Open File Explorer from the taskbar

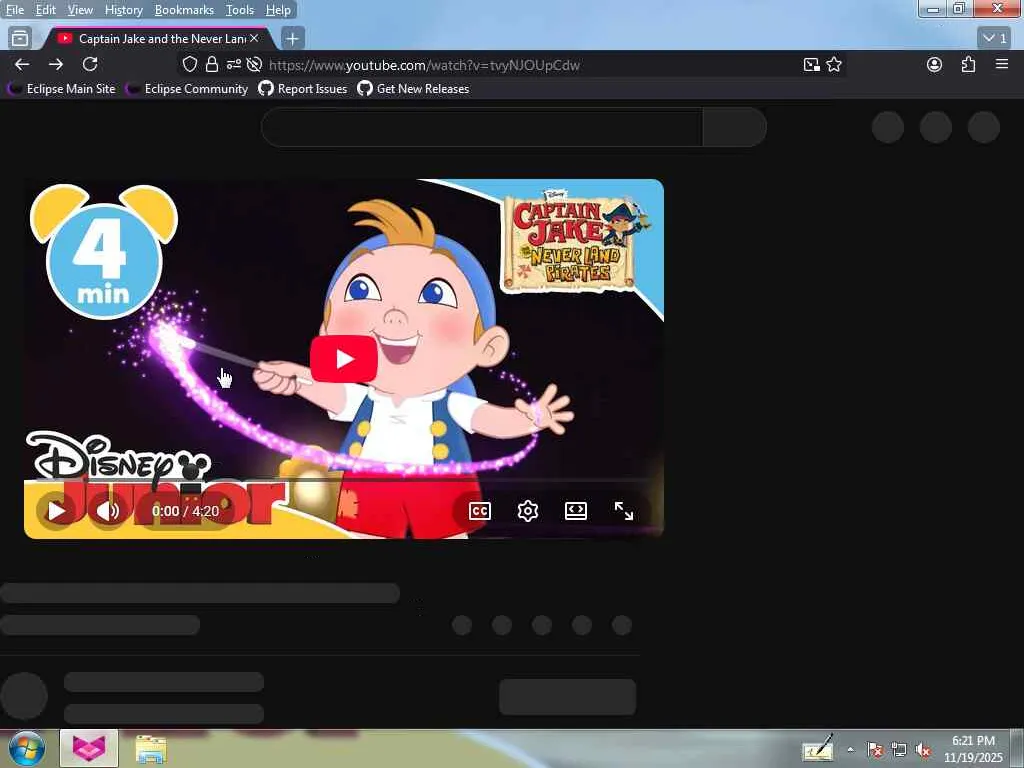pyautogui.click(x=151, y=749)
